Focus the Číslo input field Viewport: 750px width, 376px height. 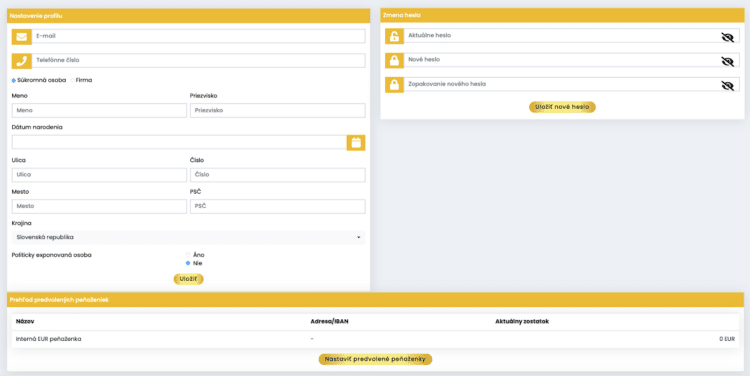(x=277, y=175)
